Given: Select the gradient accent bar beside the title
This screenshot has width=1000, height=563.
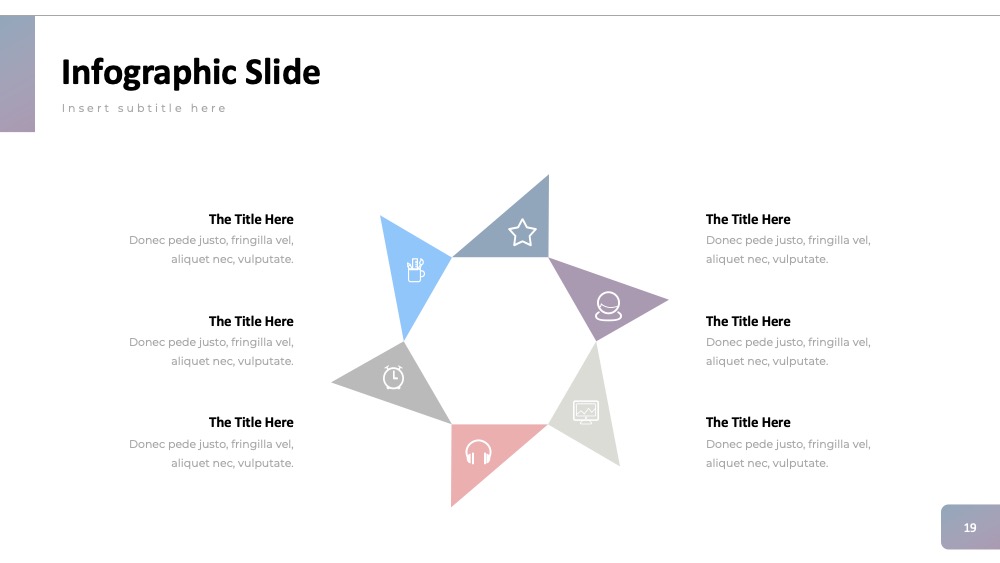Looking at the screenshot, I should 17,73.
